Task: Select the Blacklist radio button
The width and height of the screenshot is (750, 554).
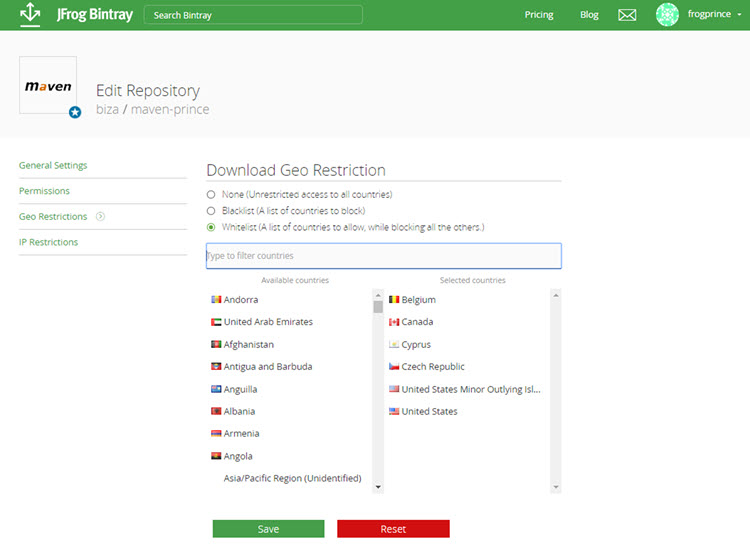Action: (x=211, y=211)
